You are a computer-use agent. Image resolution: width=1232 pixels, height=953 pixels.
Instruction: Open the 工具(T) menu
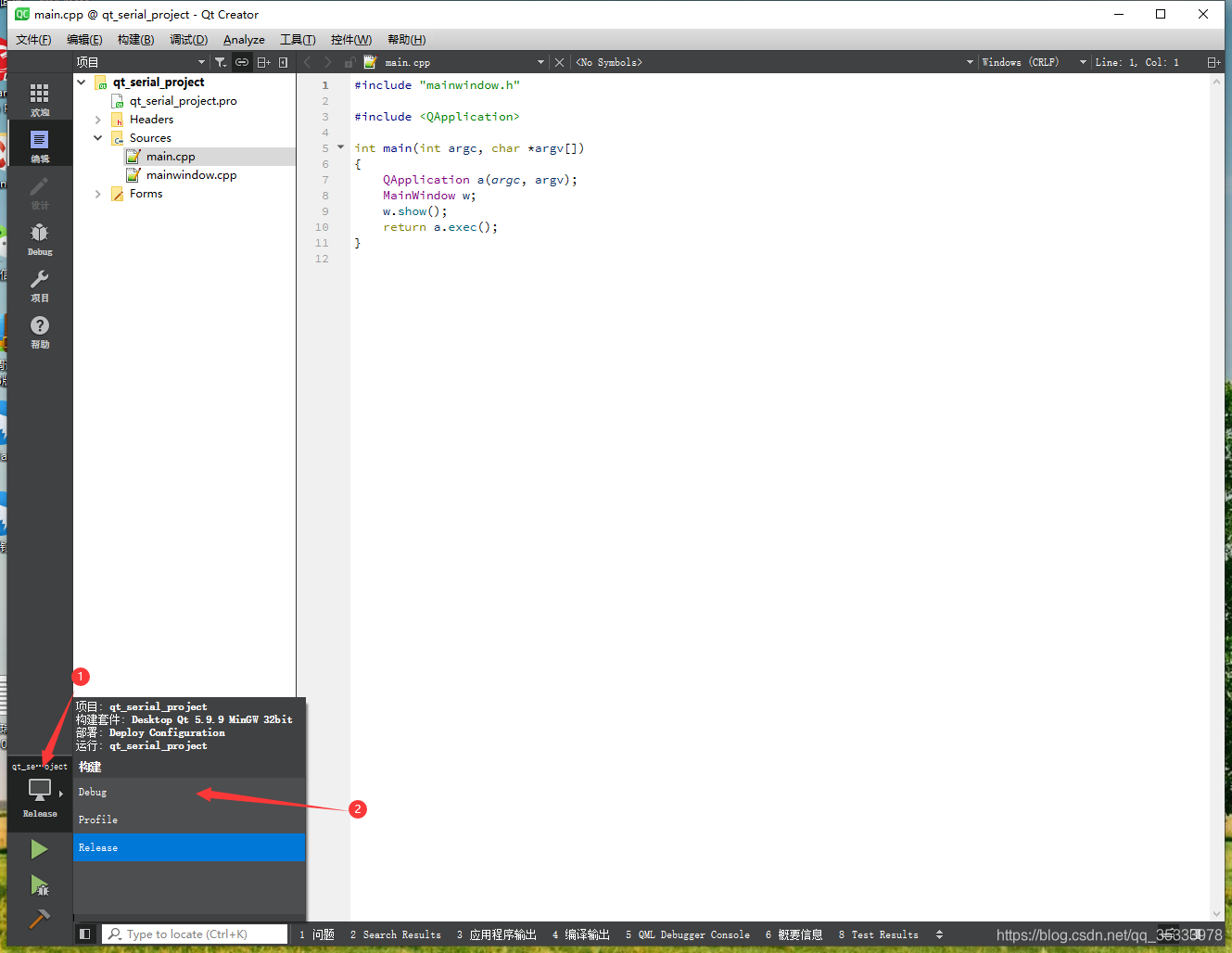(x=298, y=39)
